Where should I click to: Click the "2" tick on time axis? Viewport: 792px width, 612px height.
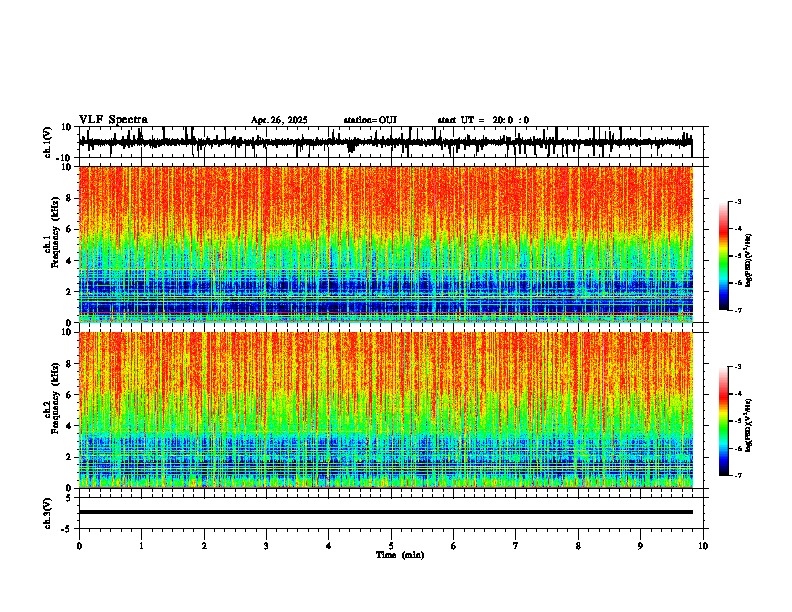pos(204,546)
